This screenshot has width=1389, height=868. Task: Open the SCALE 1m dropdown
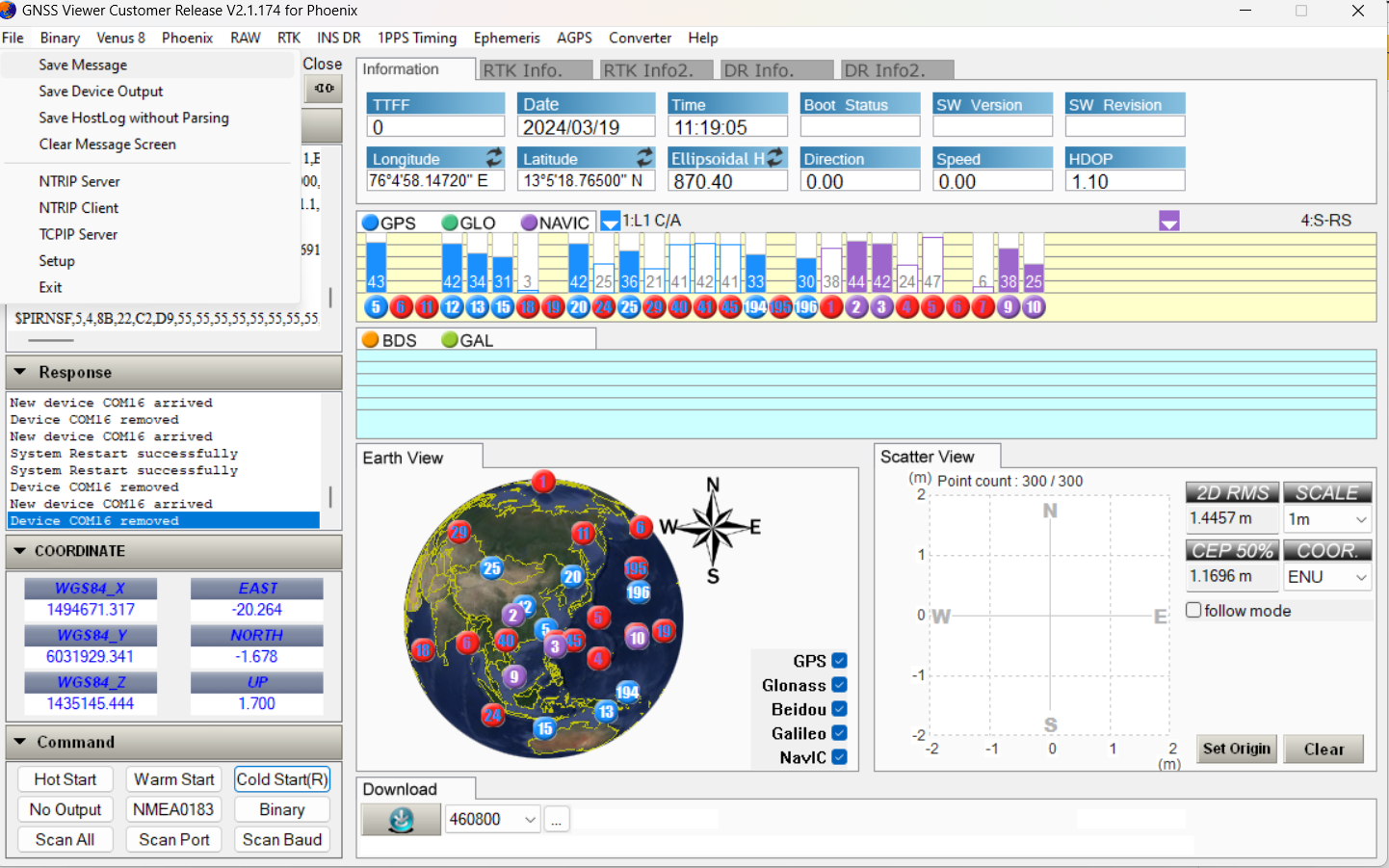click(x=1327, y=519)
